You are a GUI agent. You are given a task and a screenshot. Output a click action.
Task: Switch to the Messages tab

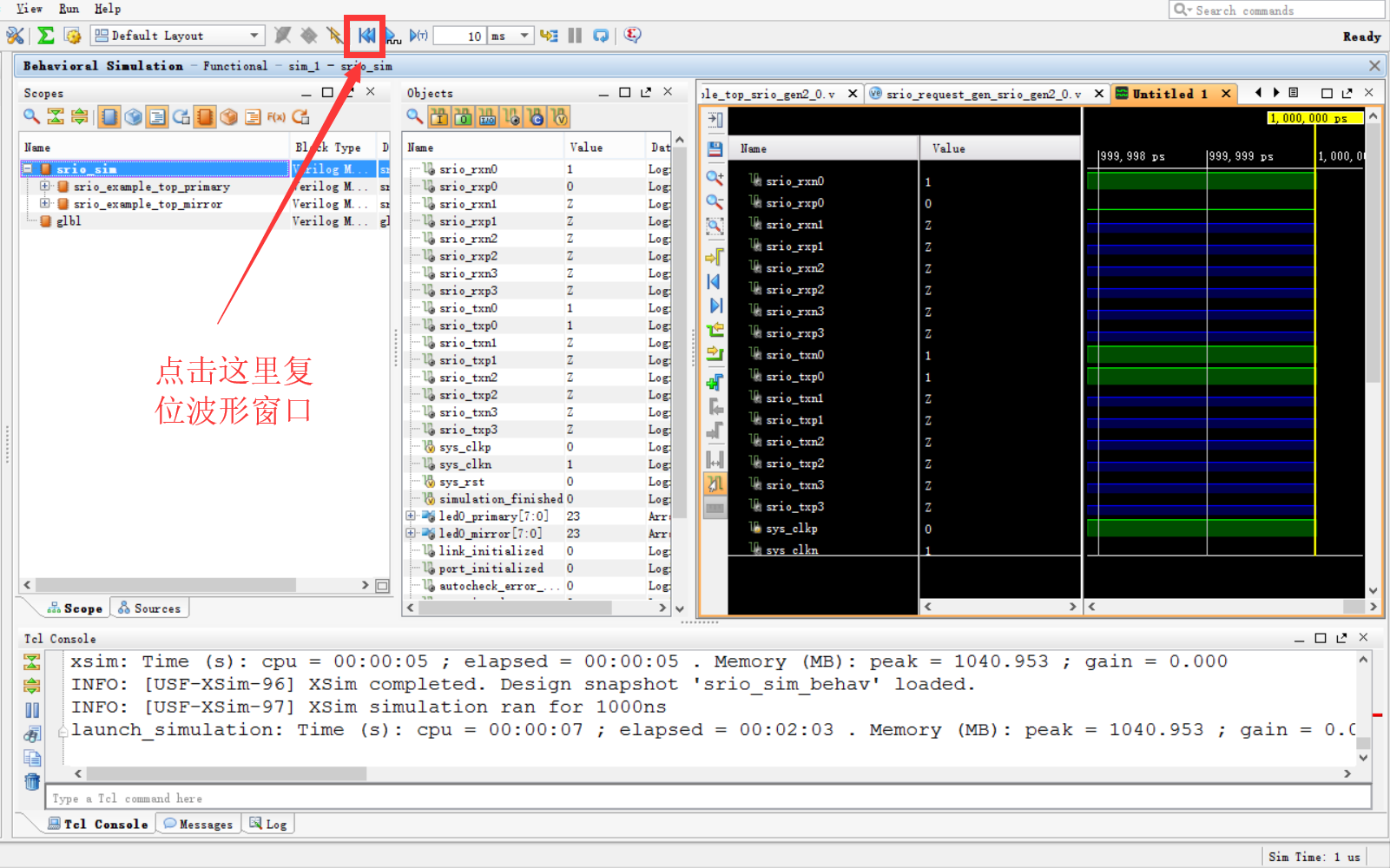click(199, 824)
